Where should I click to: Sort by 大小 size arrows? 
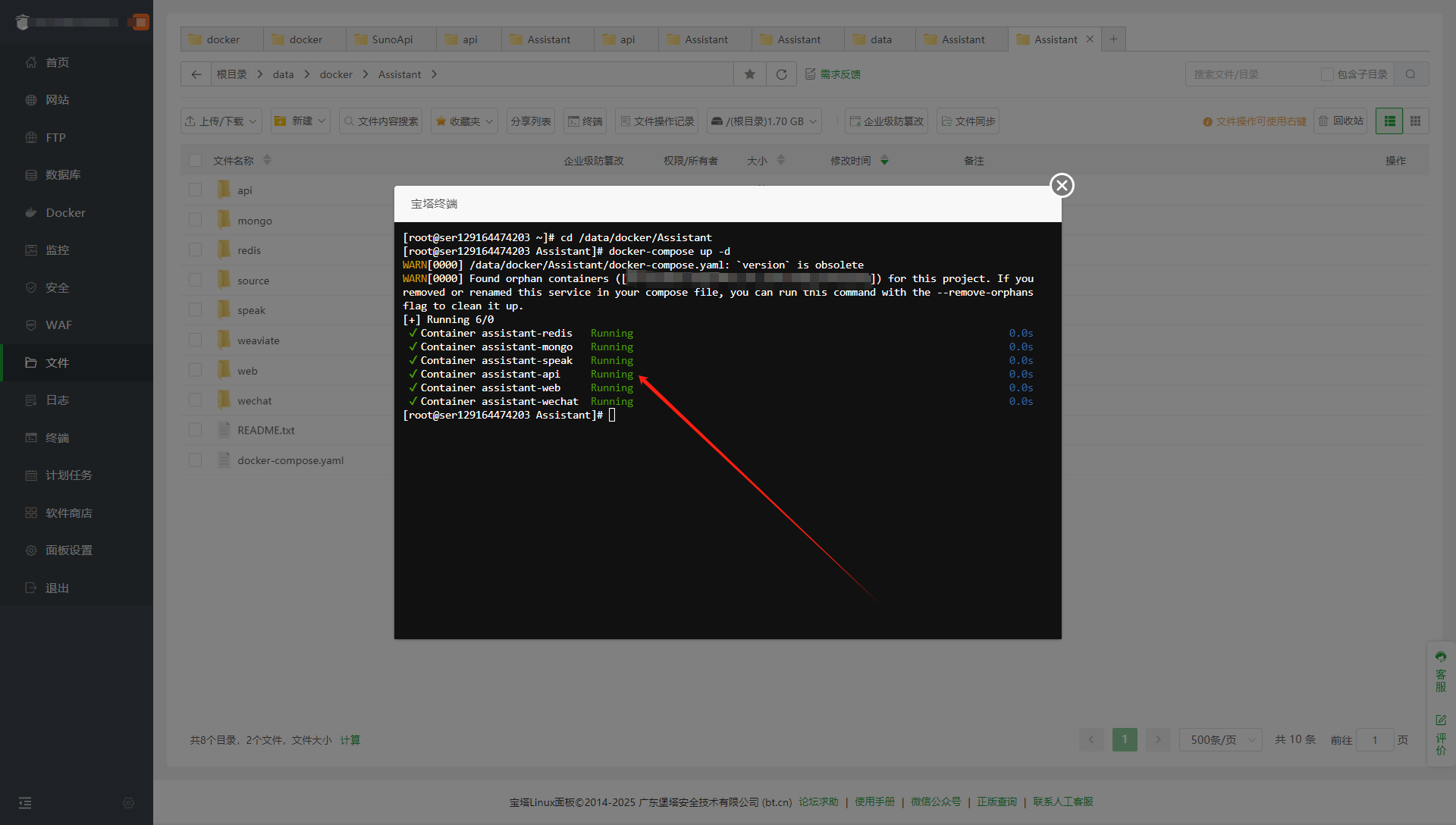(x=781, y=161)
